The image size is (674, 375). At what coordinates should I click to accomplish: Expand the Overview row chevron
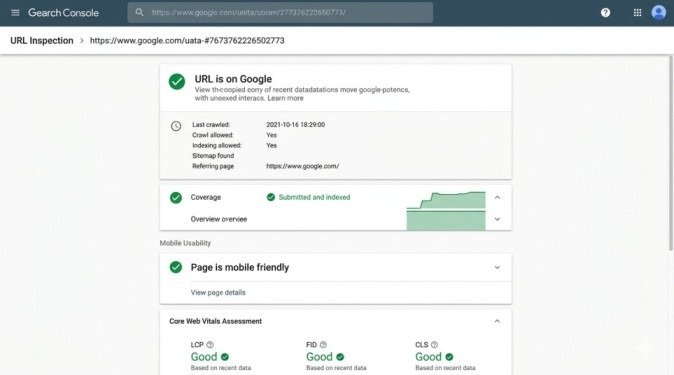coord(497,219)
